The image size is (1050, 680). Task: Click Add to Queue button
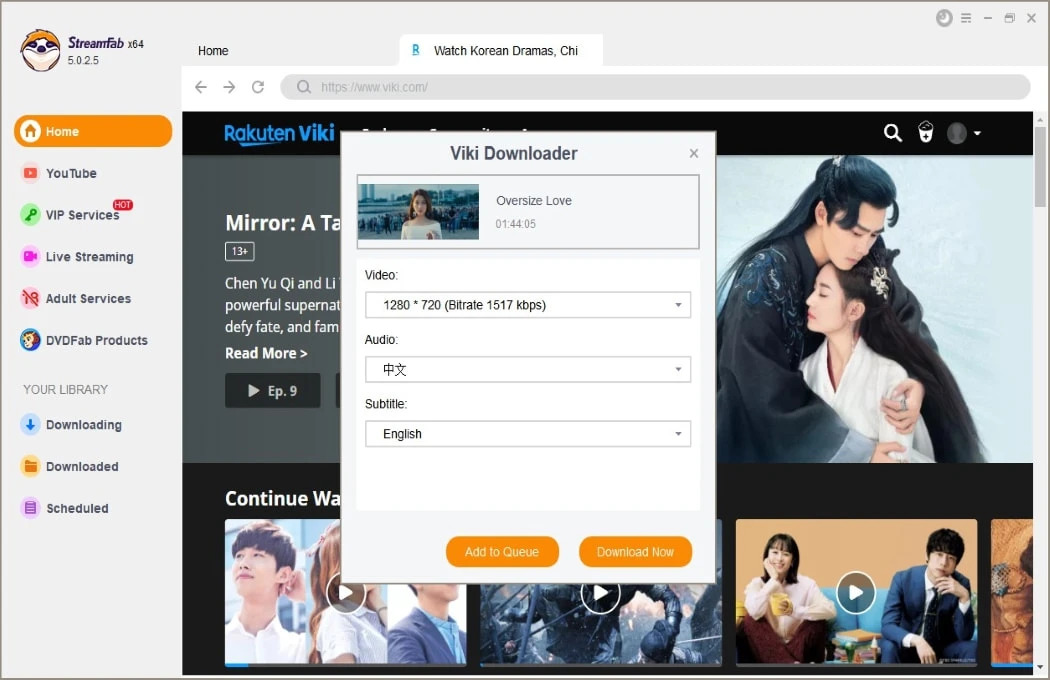(x=502, y=551)
